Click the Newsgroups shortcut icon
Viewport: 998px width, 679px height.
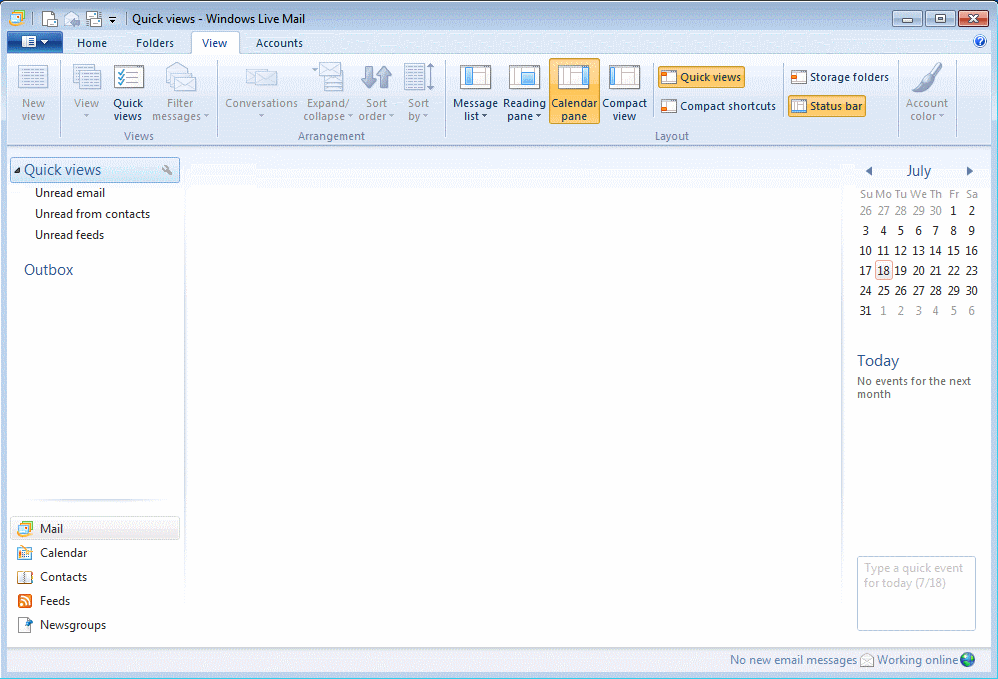tap(25, 625)
